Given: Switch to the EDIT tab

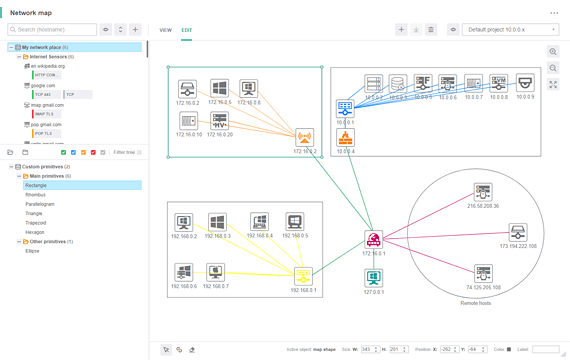Looking at the screenshot, I should [x=186, y=30].
